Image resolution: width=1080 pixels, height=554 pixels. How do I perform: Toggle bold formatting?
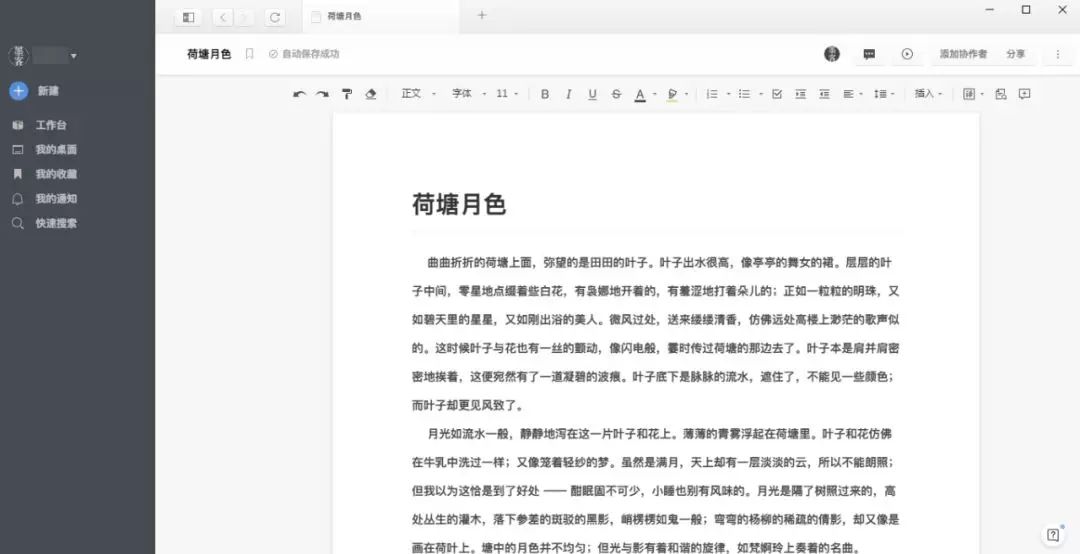tap(545, 94)
